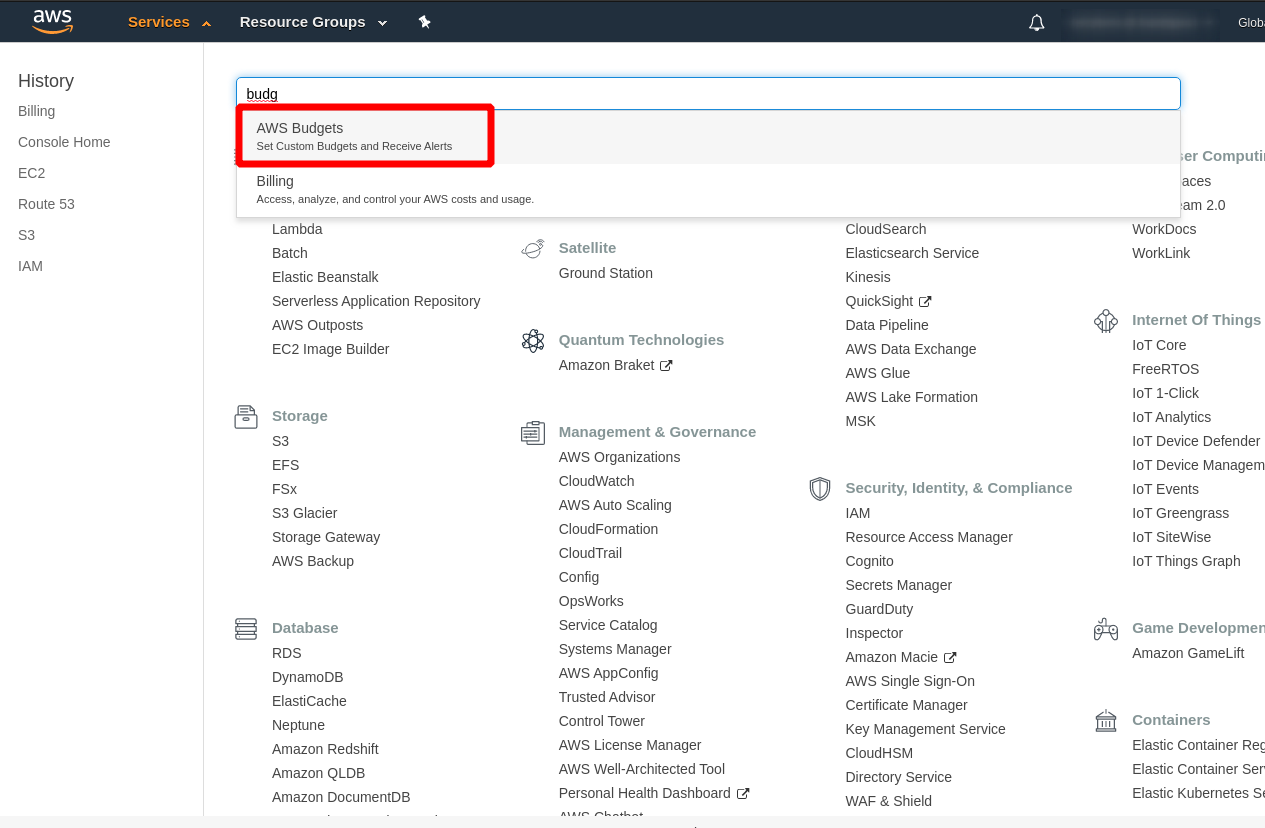The image size is (1265, 828).
Task: Open AWS Backup service
Action: [x=313, y=561]
